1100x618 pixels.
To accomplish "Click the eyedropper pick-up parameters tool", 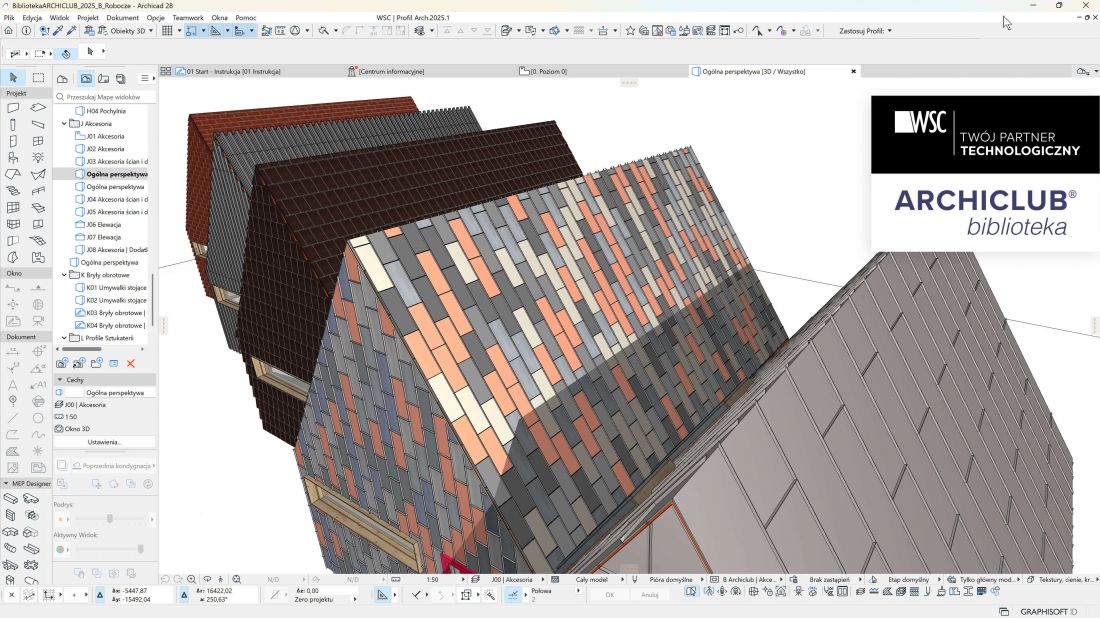I will point(58,31).
